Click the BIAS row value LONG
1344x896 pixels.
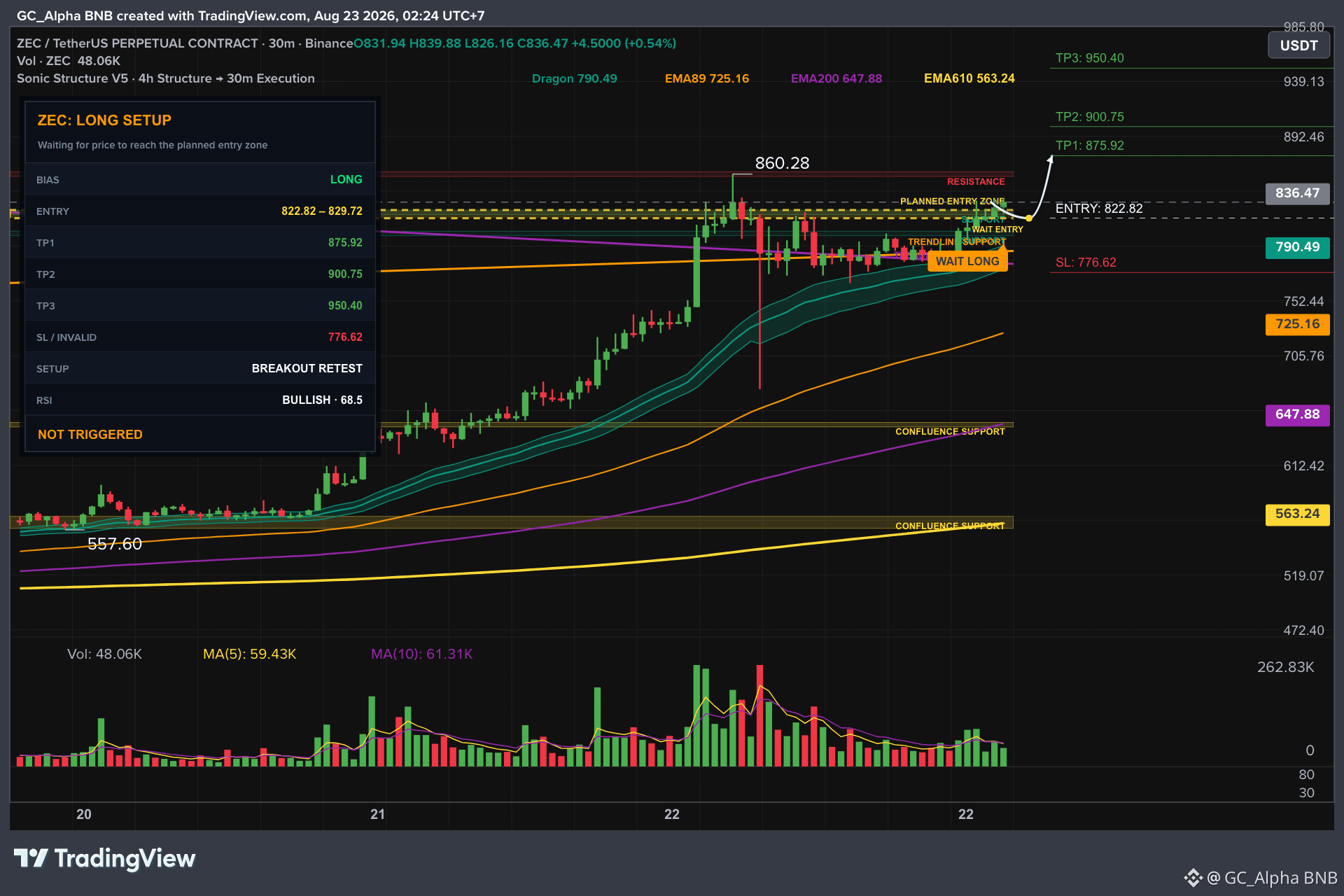346,180
